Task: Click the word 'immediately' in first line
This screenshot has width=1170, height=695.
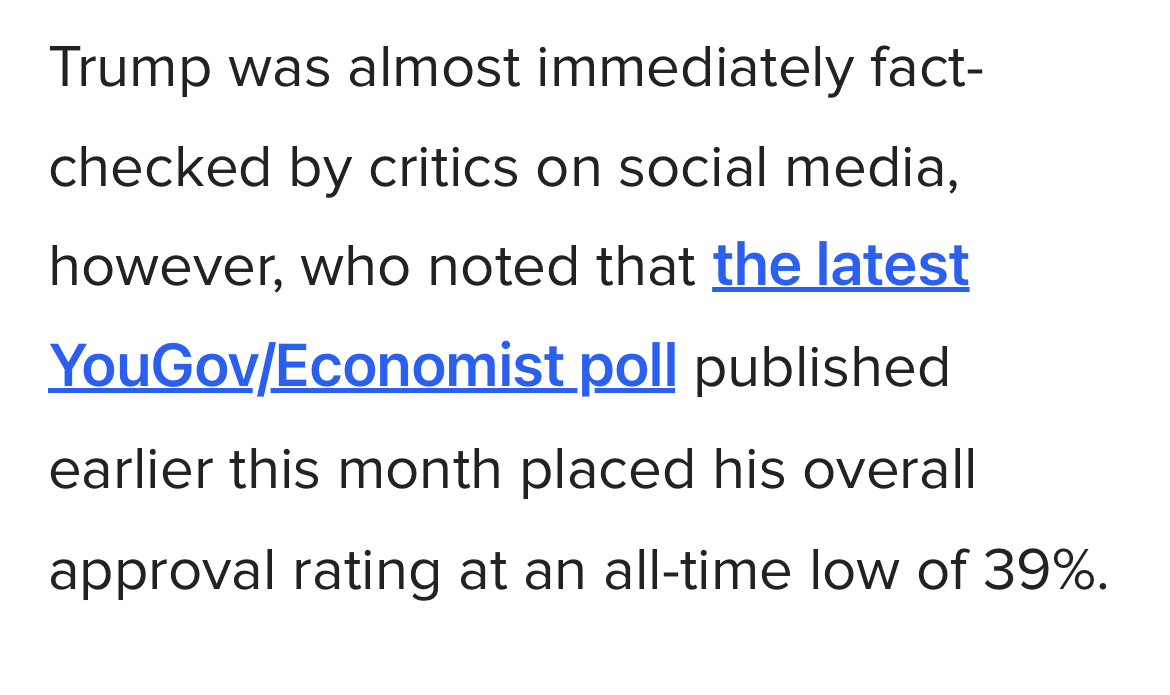Action: coord(695,67)
